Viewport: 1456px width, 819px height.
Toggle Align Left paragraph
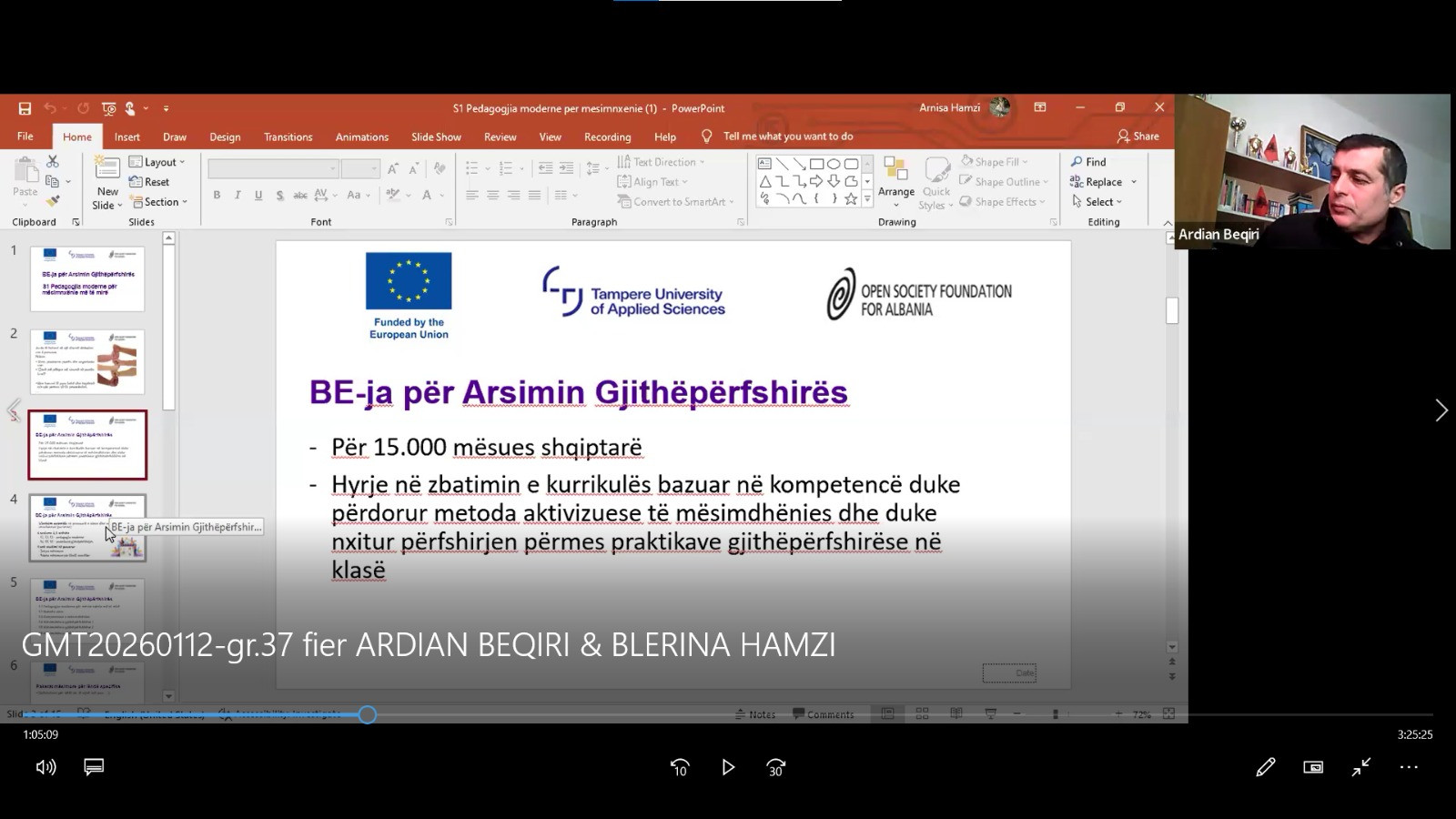471,195
